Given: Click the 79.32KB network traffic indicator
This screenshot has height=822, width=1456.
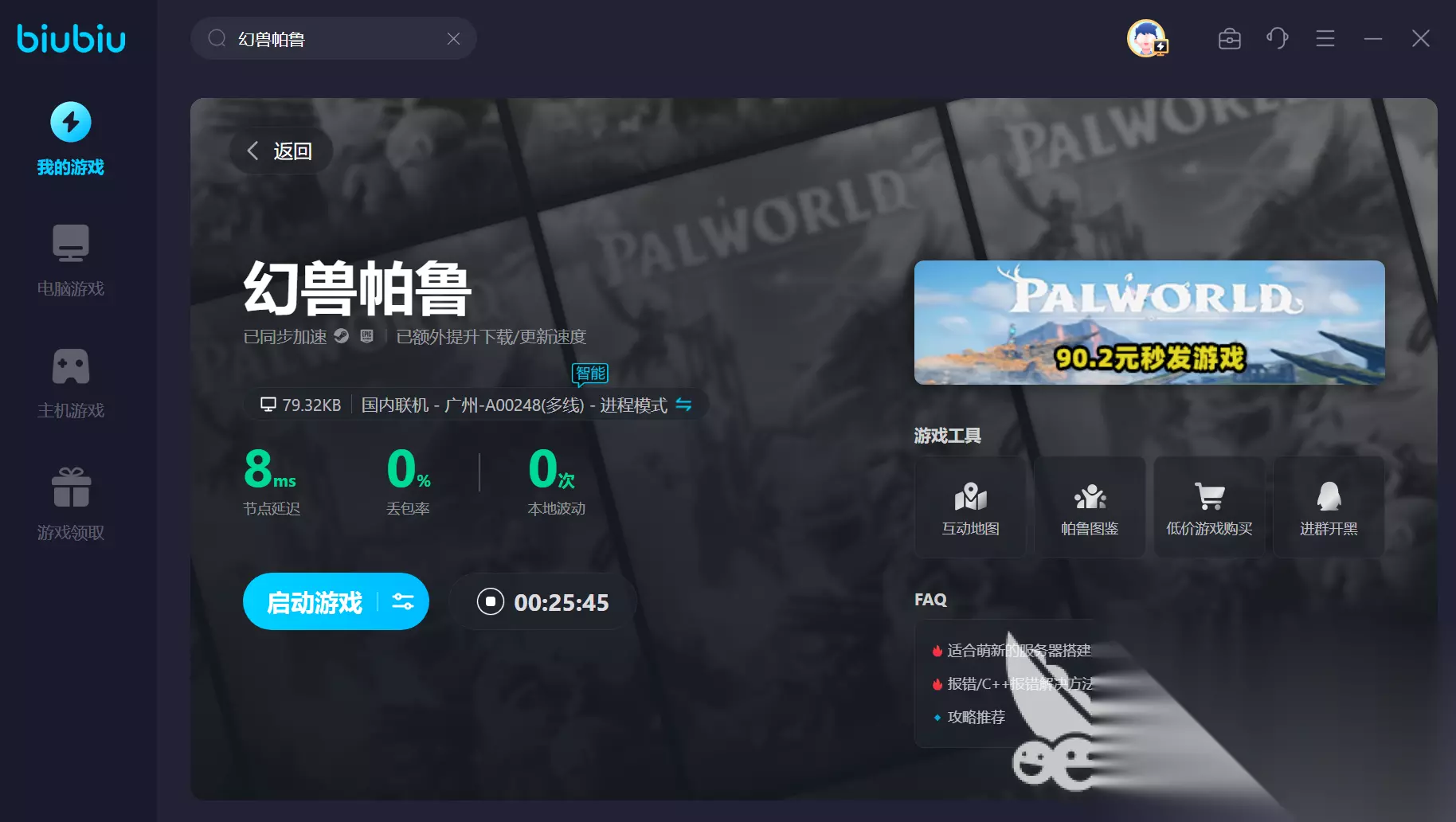Looking at the screenshot, I should 301,405.
